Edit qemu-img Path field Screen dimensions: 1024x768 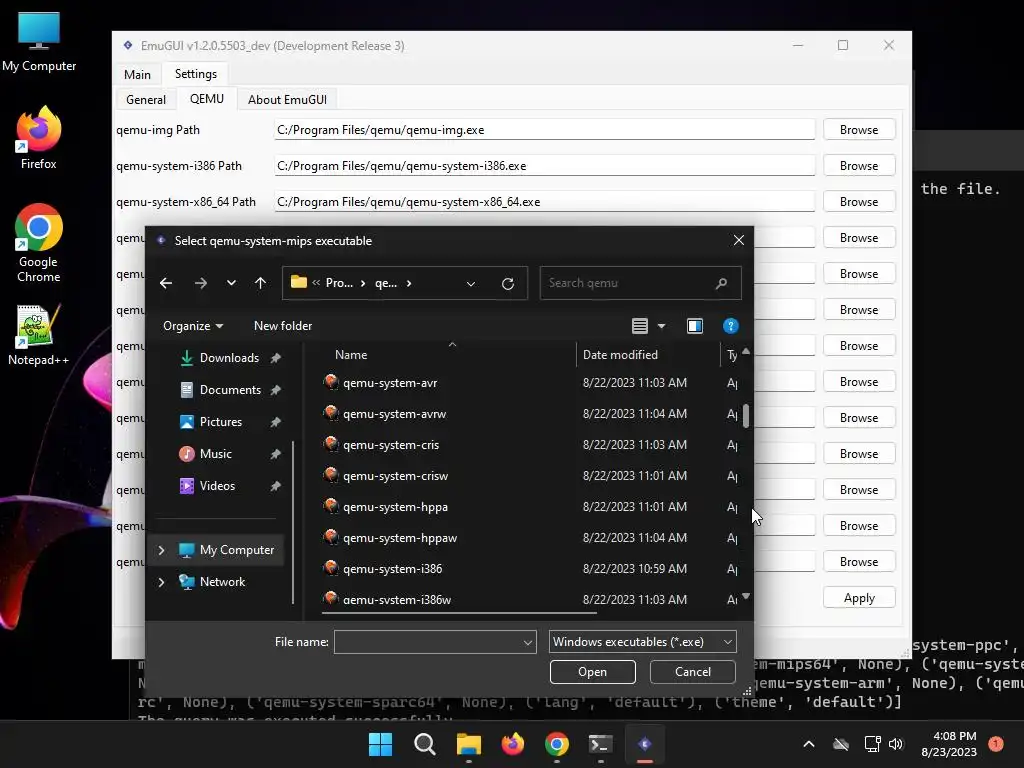coord(545,130)
